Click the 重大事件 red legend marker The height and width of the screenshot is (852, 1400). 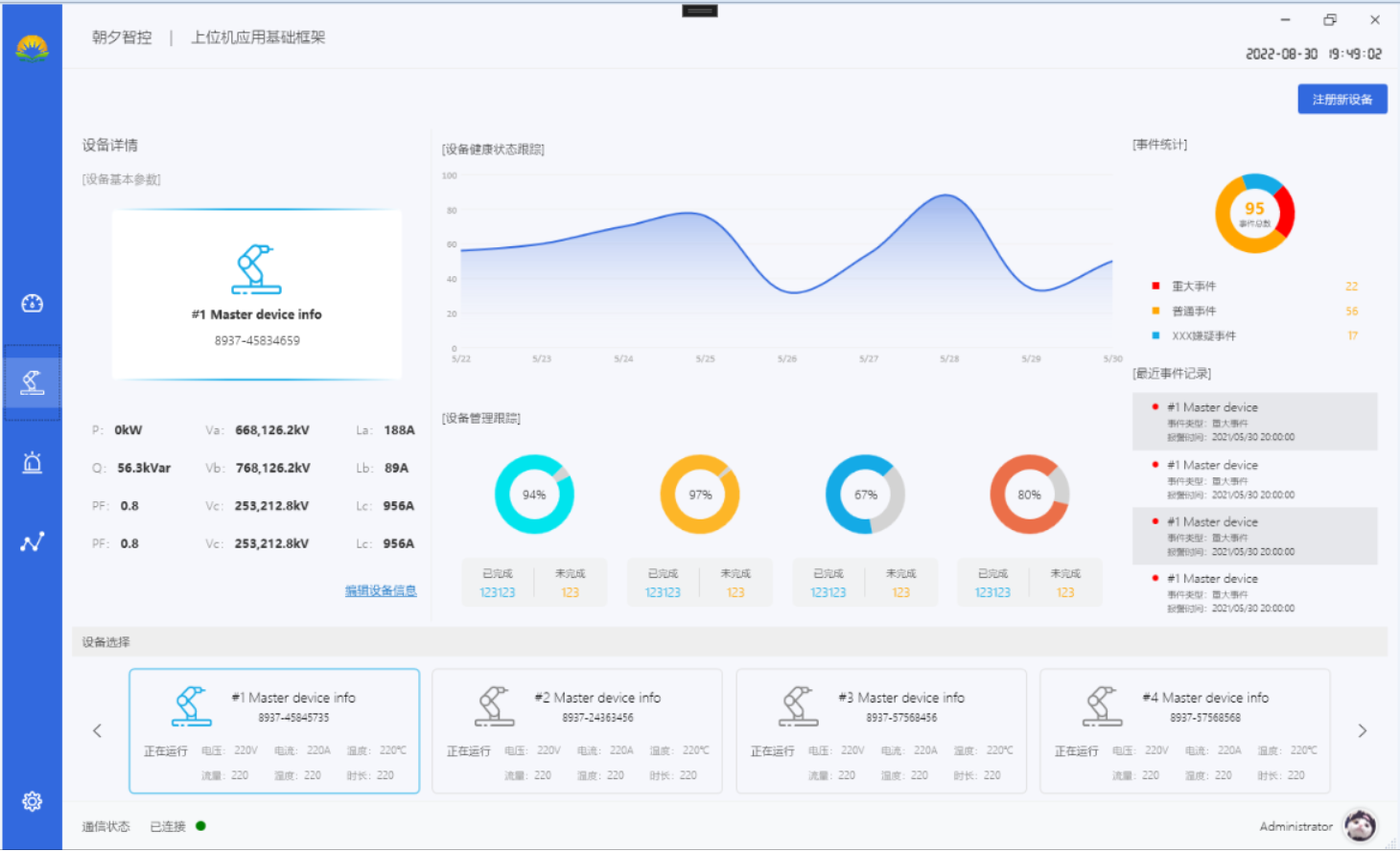pos(1155,286)
